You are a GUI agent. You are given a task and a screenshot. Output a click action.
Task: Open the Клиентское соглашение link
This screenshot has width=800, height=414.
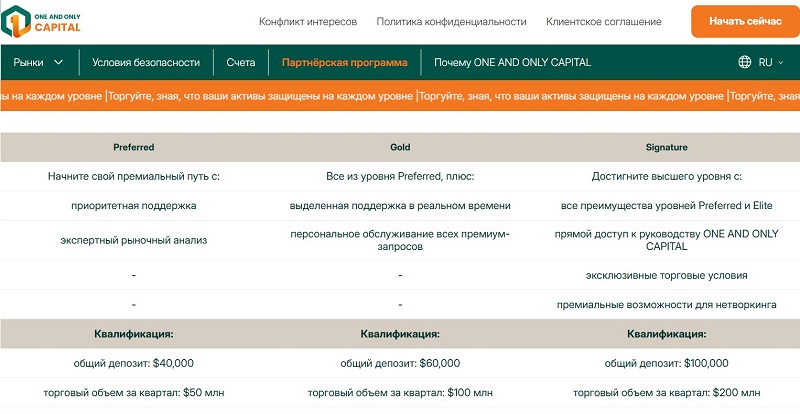click(603, 21)
